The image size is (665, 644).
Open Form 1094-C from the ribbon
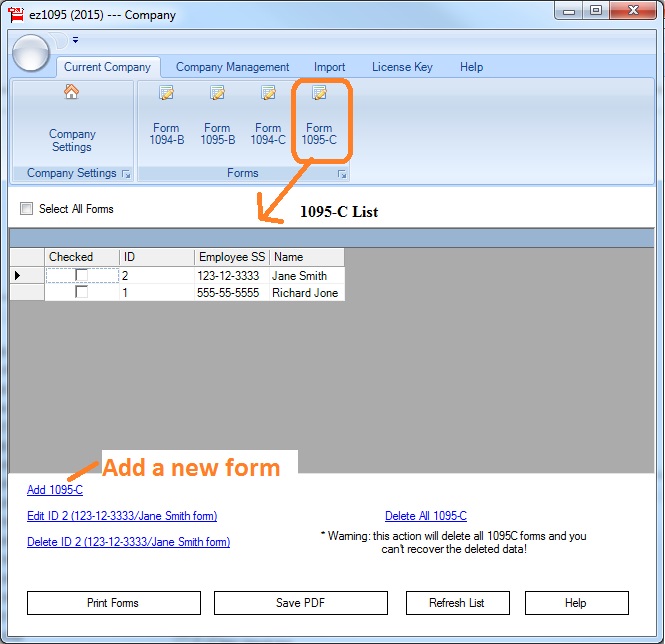point(268,120)
